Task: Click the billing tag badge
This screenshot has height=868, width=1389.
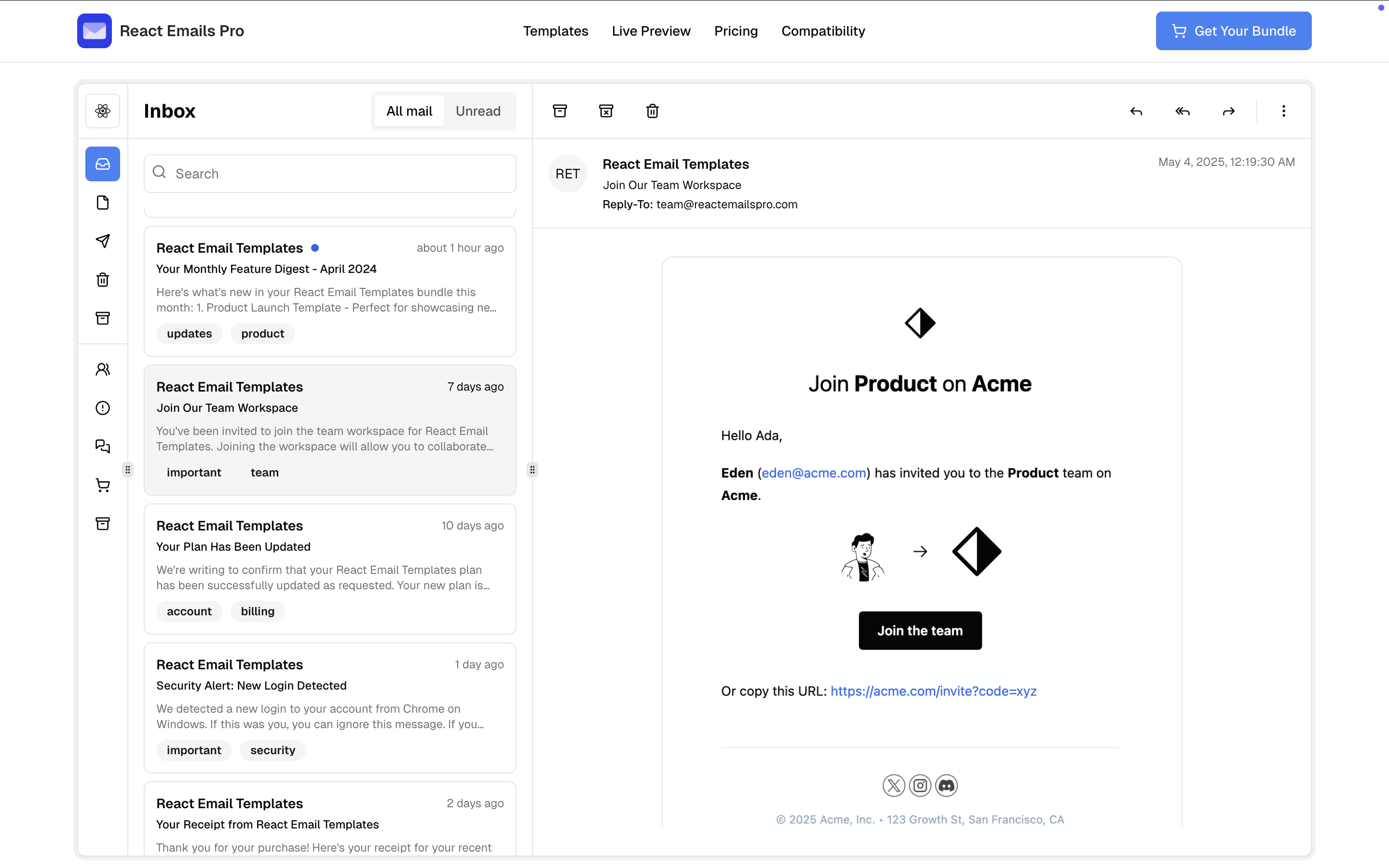Action: click(x=258, y=611)
